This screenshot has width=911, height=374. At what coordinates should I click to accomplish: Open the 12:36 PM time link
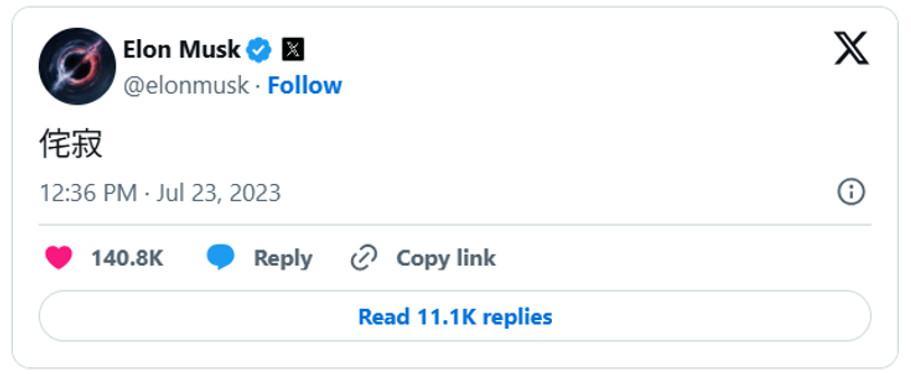pyautogui.click(x=88, y=193)
